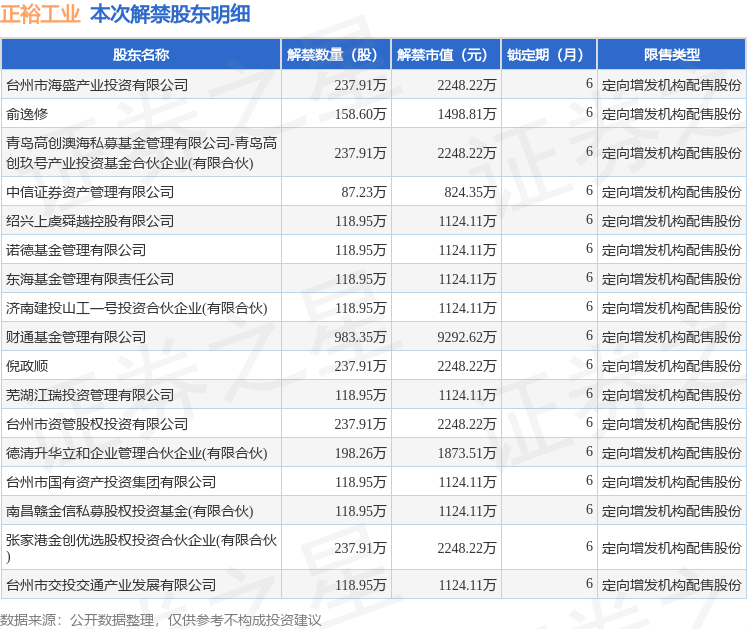Click the 解禁市值（元） column header
The height and width of the screenshot is (629, 747).
coord(446,55)
